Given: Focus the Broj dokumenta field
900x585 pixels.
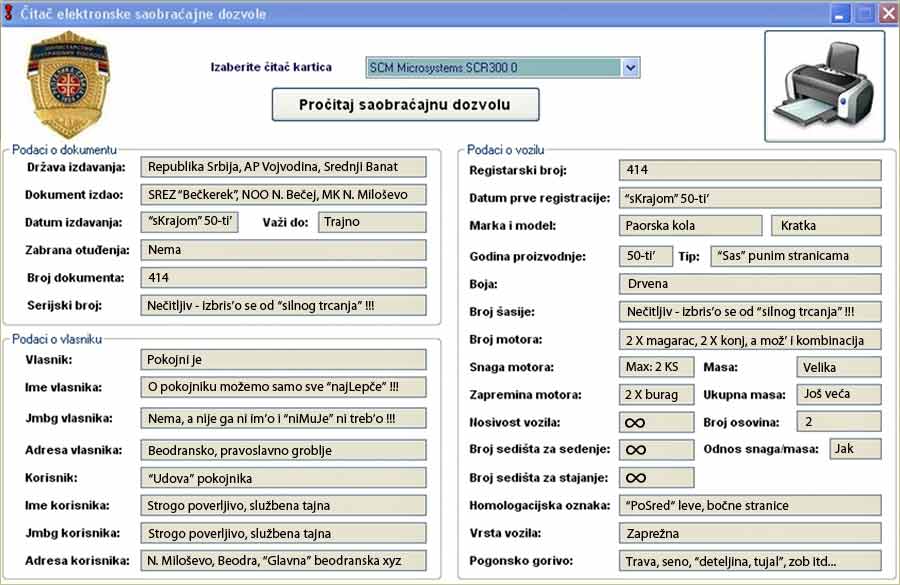Looking at the screenshot, I should click(x=283, y=277).
